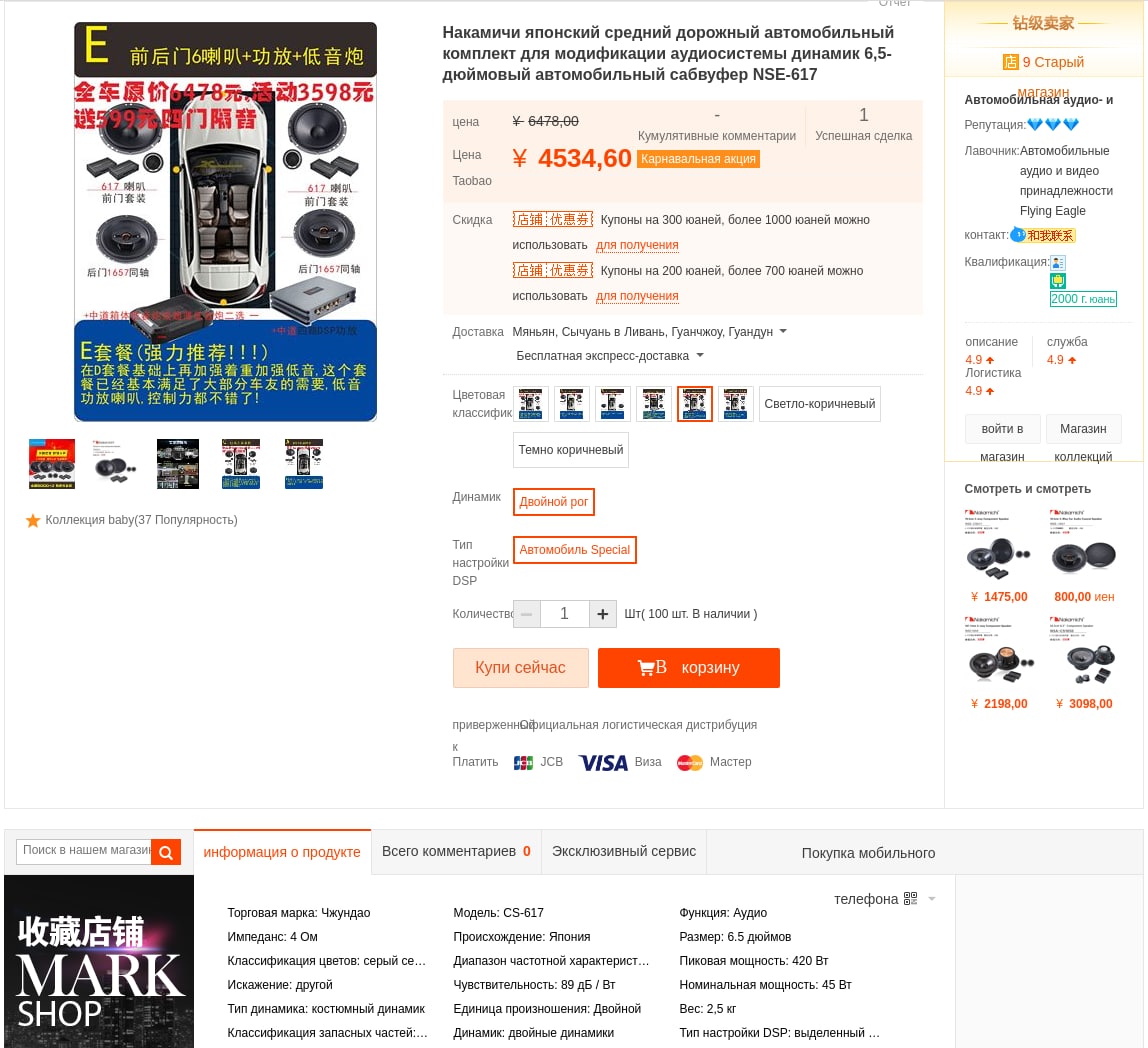The image size is (1148, 1048).
Task: Click the orange shop icon beside 9 Старый
Action: pyautogui.click(x=1010, y=62)
